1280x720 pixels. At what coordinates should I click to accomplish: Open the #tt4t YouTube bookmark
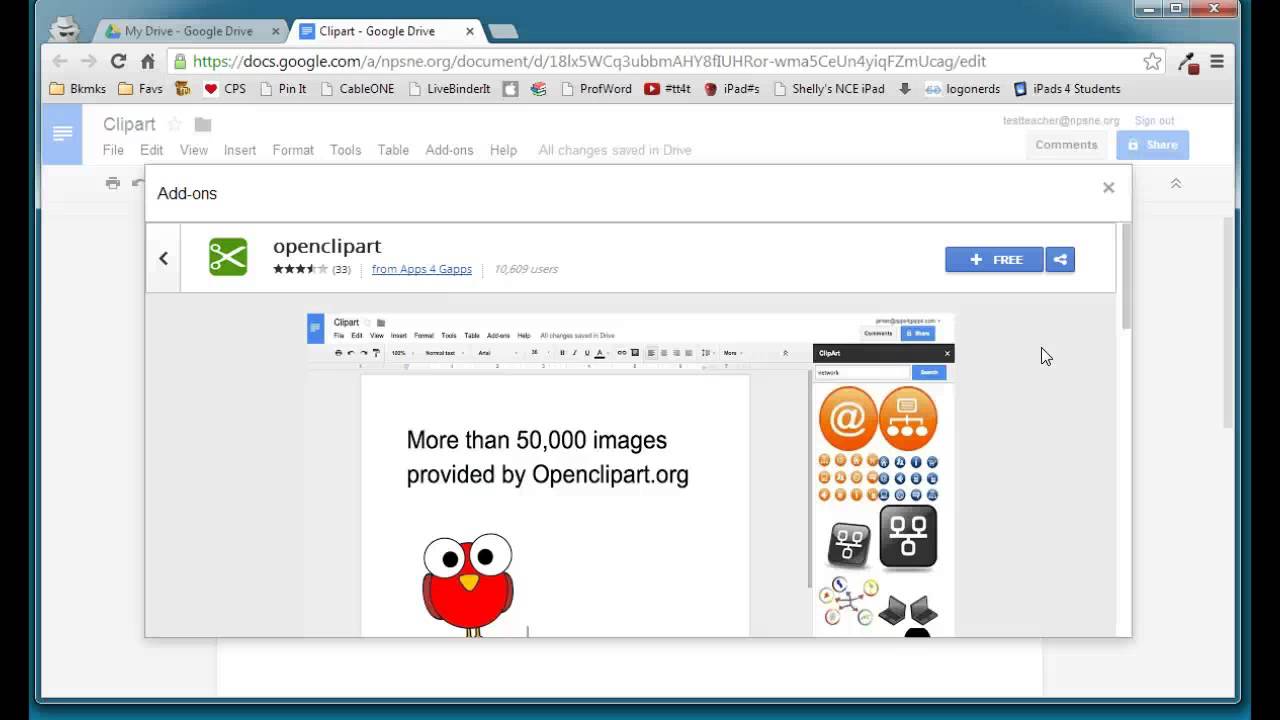tap(668, 89)
